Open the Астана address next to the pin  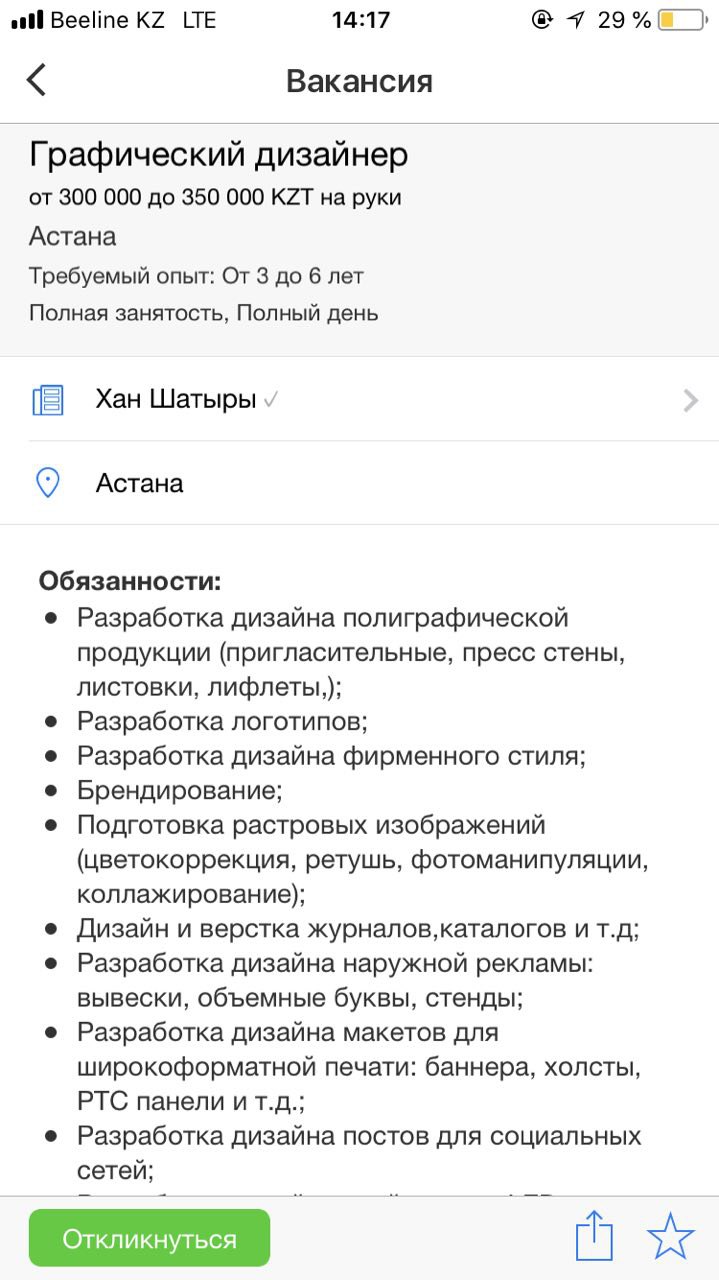pyautogui.click(x=139, y=484)
